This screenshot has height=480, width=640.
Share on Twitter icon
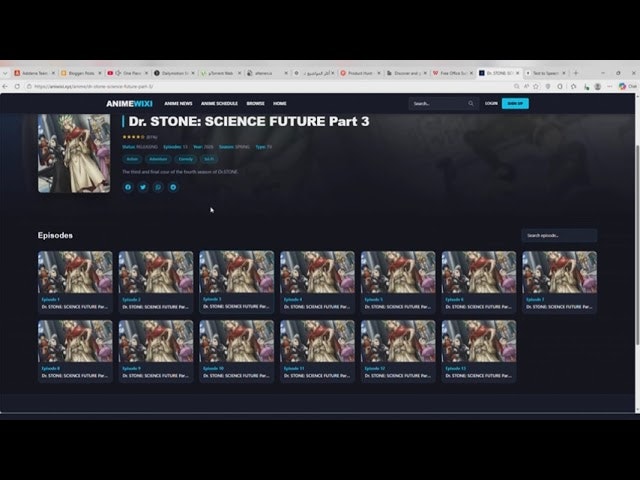143,187
